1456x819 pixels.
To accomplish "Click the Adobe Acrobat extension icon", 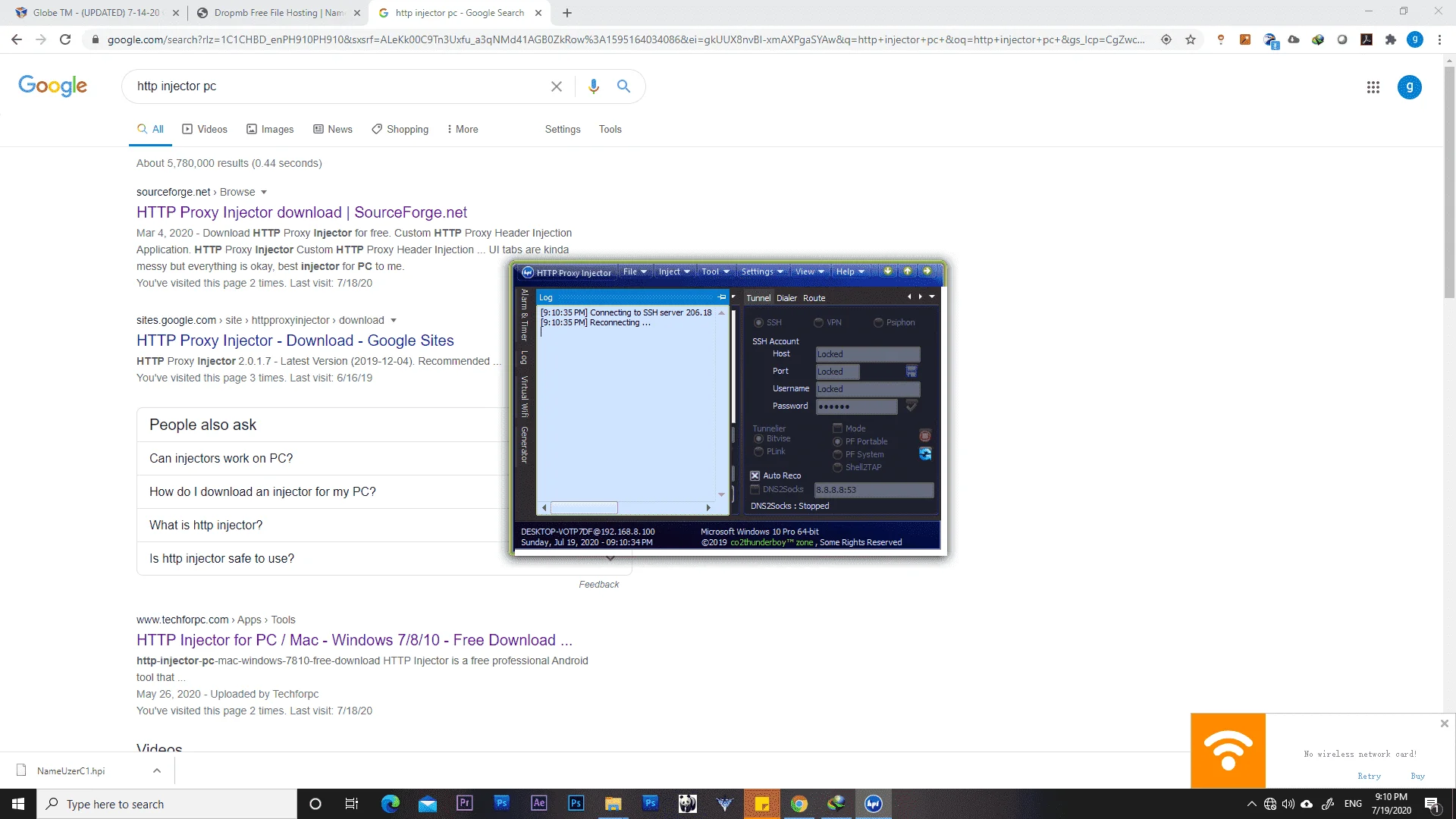I will 1367,39.
